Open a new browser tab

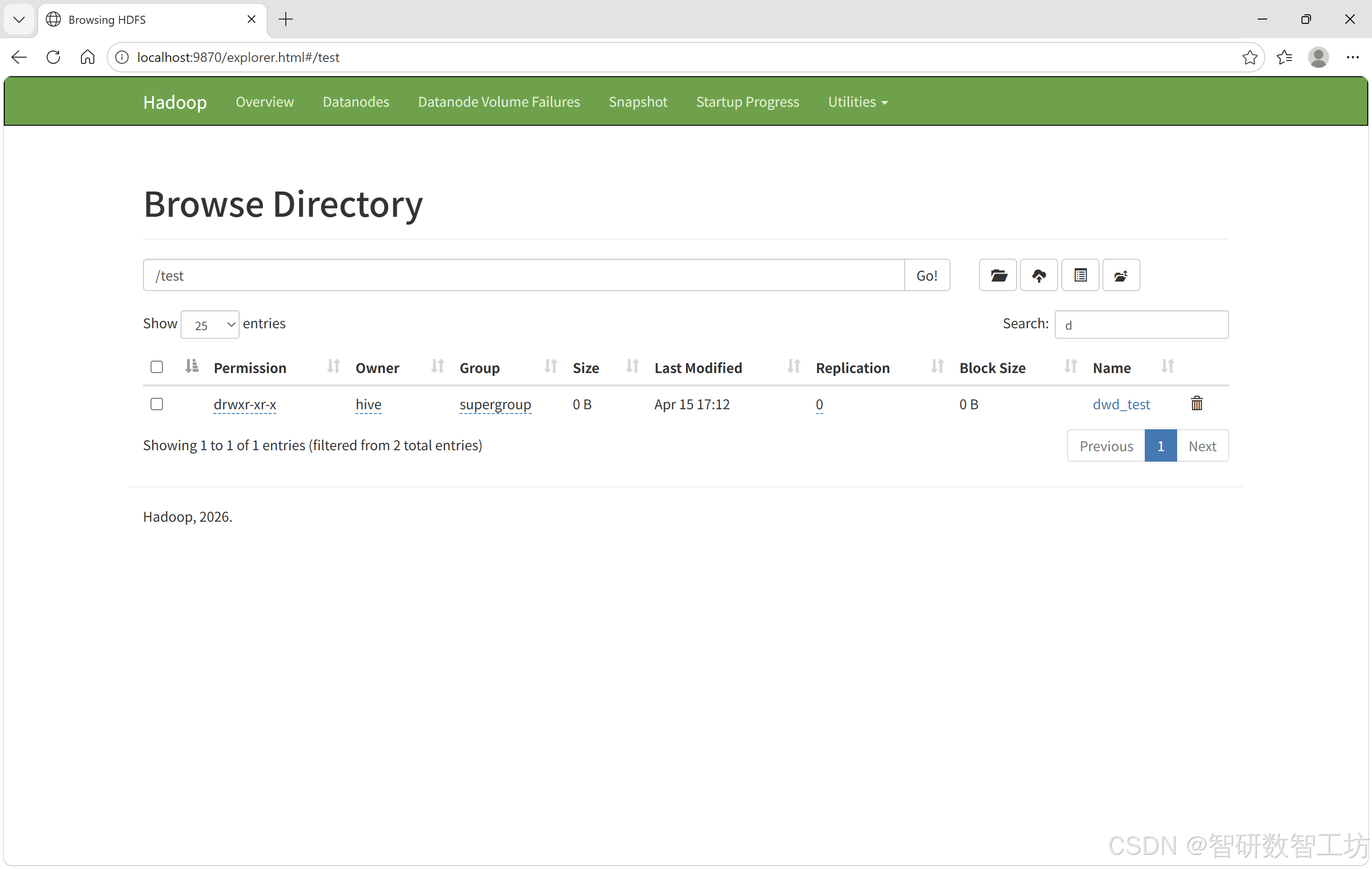285,20
